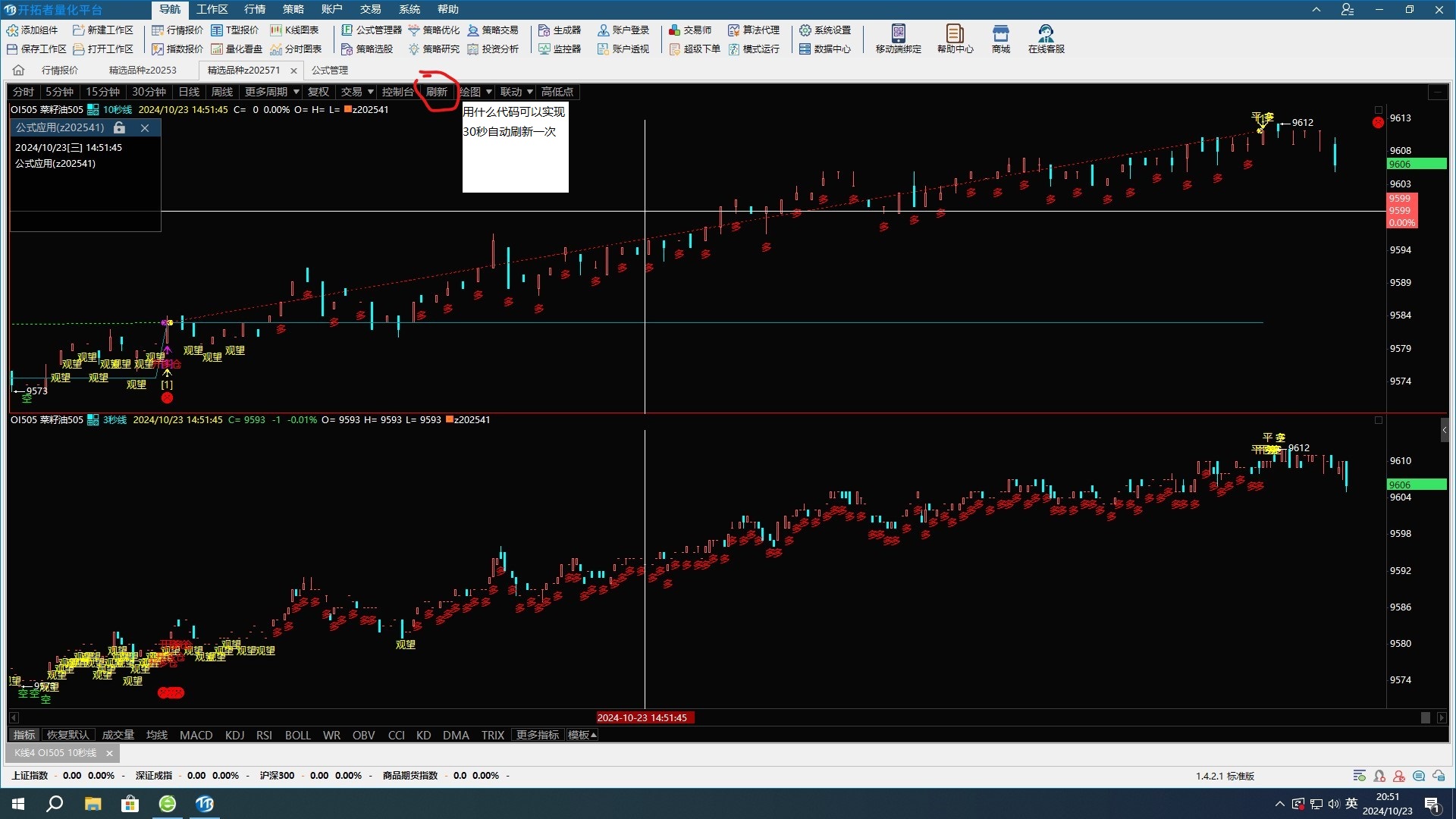Open the 系统 menu
1456x819 pixels.
point(409,9)
